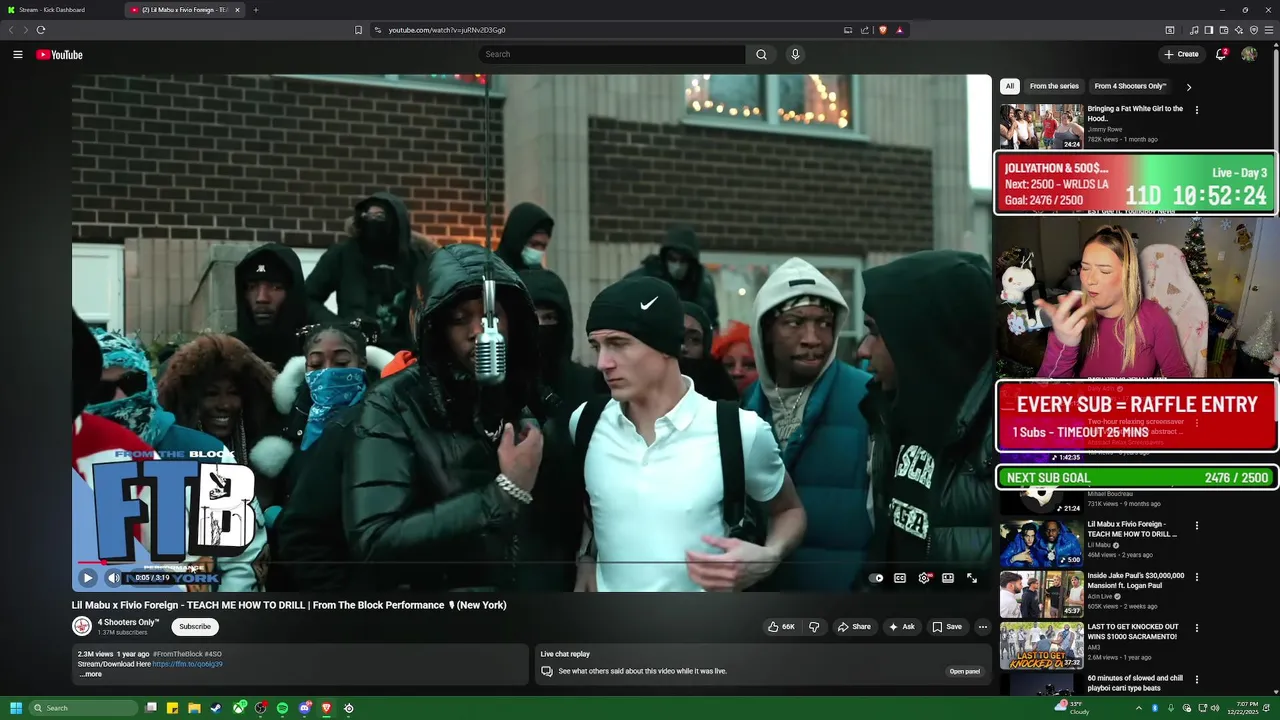Screen dimensions: 1280x720
Task: Toggle browser sidebar panel
Action: (1208, 30)
